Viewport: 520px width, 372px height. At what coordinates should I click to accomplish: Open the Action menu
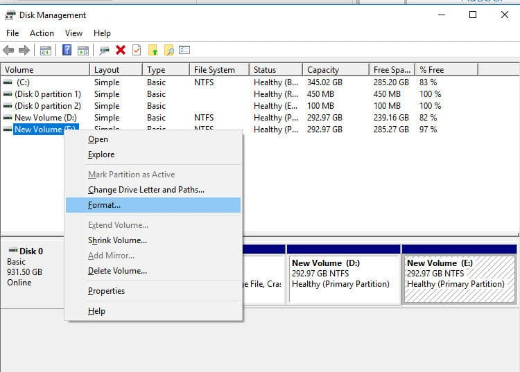42,33
